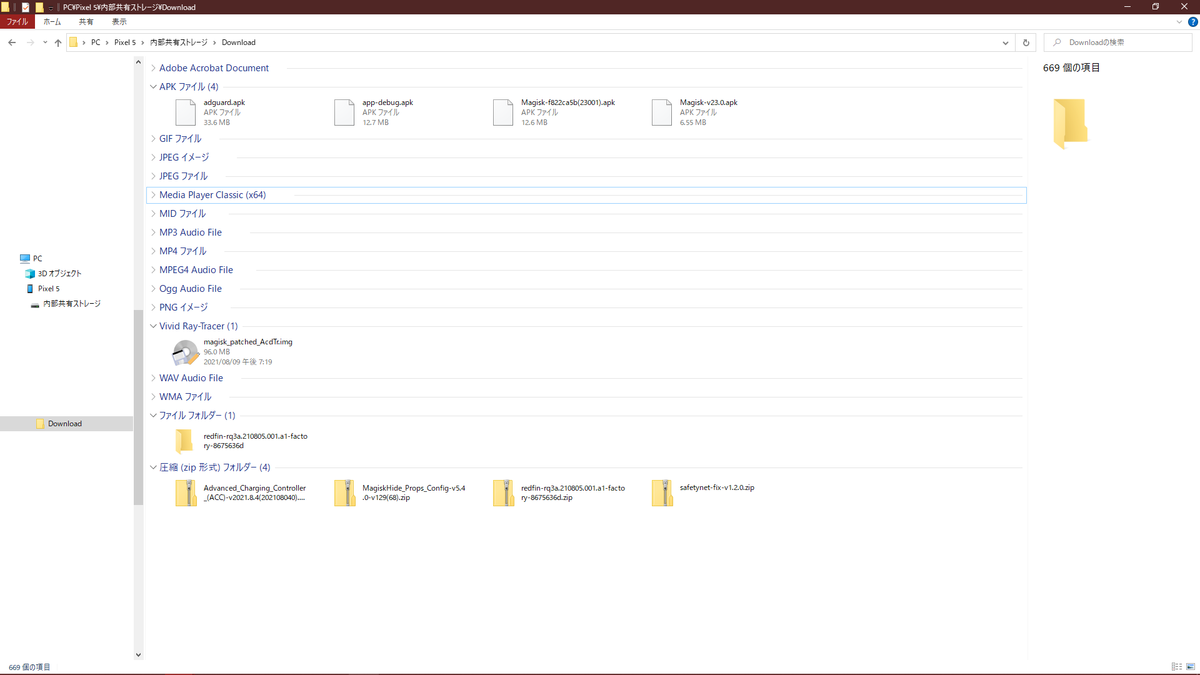Viewport: 1200px width, 675px height.
Task: Click the PC icon in navigation pane
Action: [25, 258]
